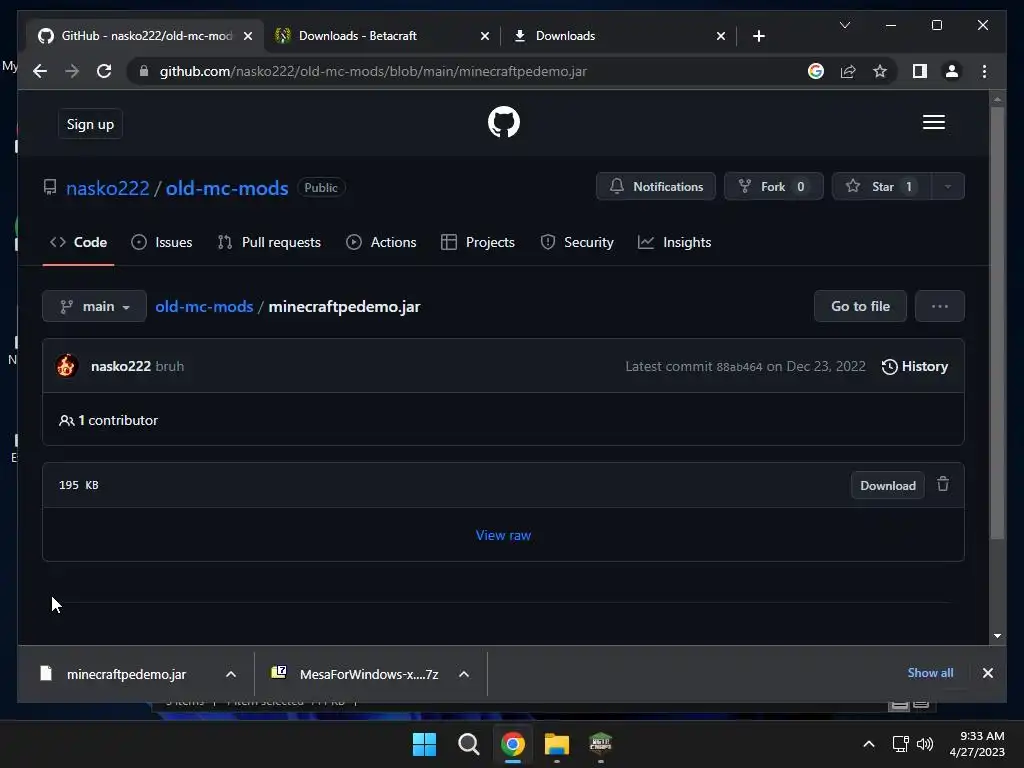Viewport: 1024px width, 768px height.
Task: Delete this file using trash icon
Action: point(943,485)
